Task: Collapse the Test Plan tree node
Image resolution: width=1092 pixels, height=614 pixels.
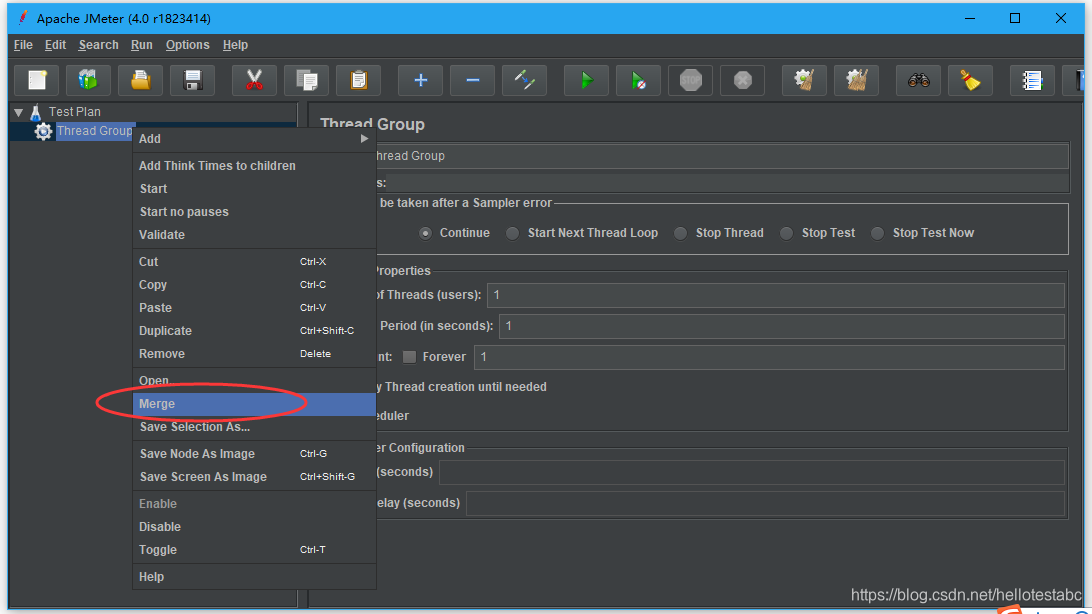Action: [x=19, y=112]
